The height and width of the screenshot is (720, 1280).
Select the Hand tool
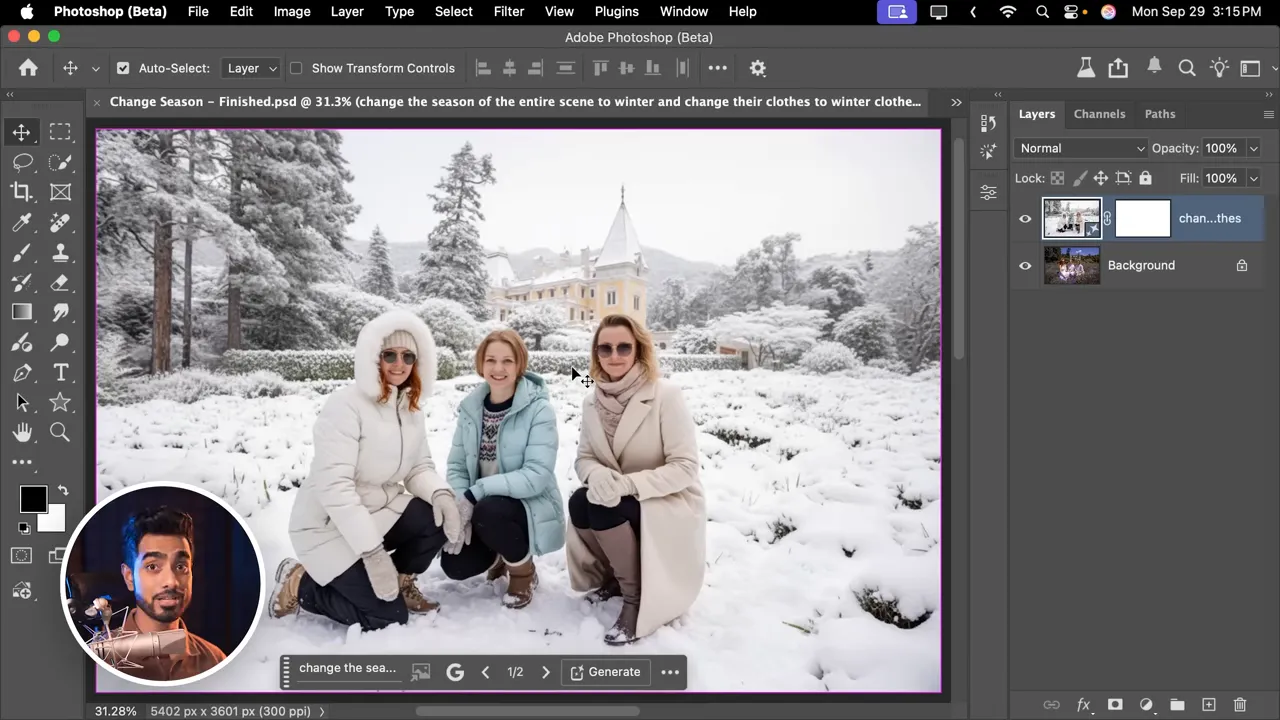(21, 432)
